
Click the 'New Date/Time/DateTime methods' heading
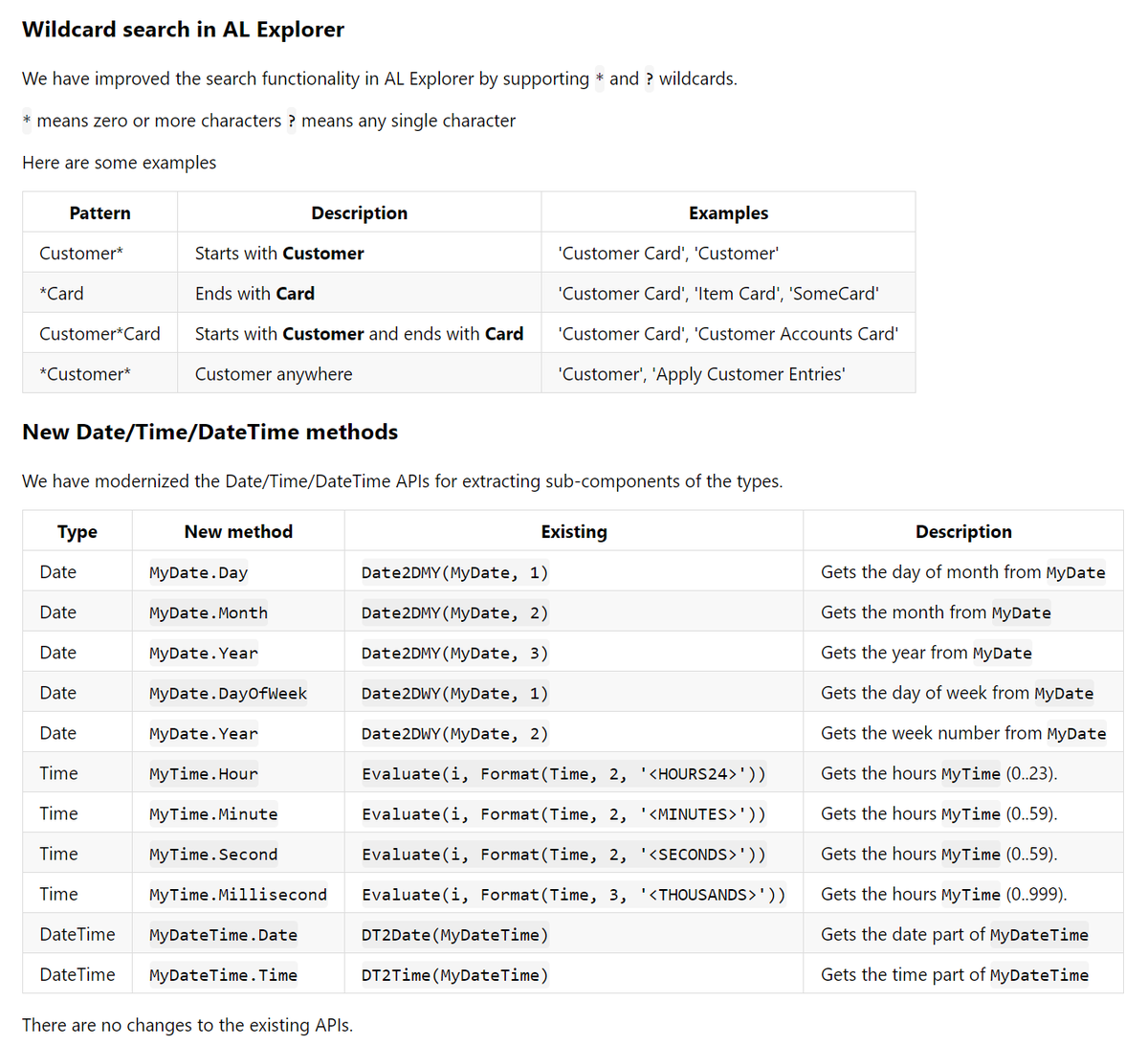(x=210, y=433)
